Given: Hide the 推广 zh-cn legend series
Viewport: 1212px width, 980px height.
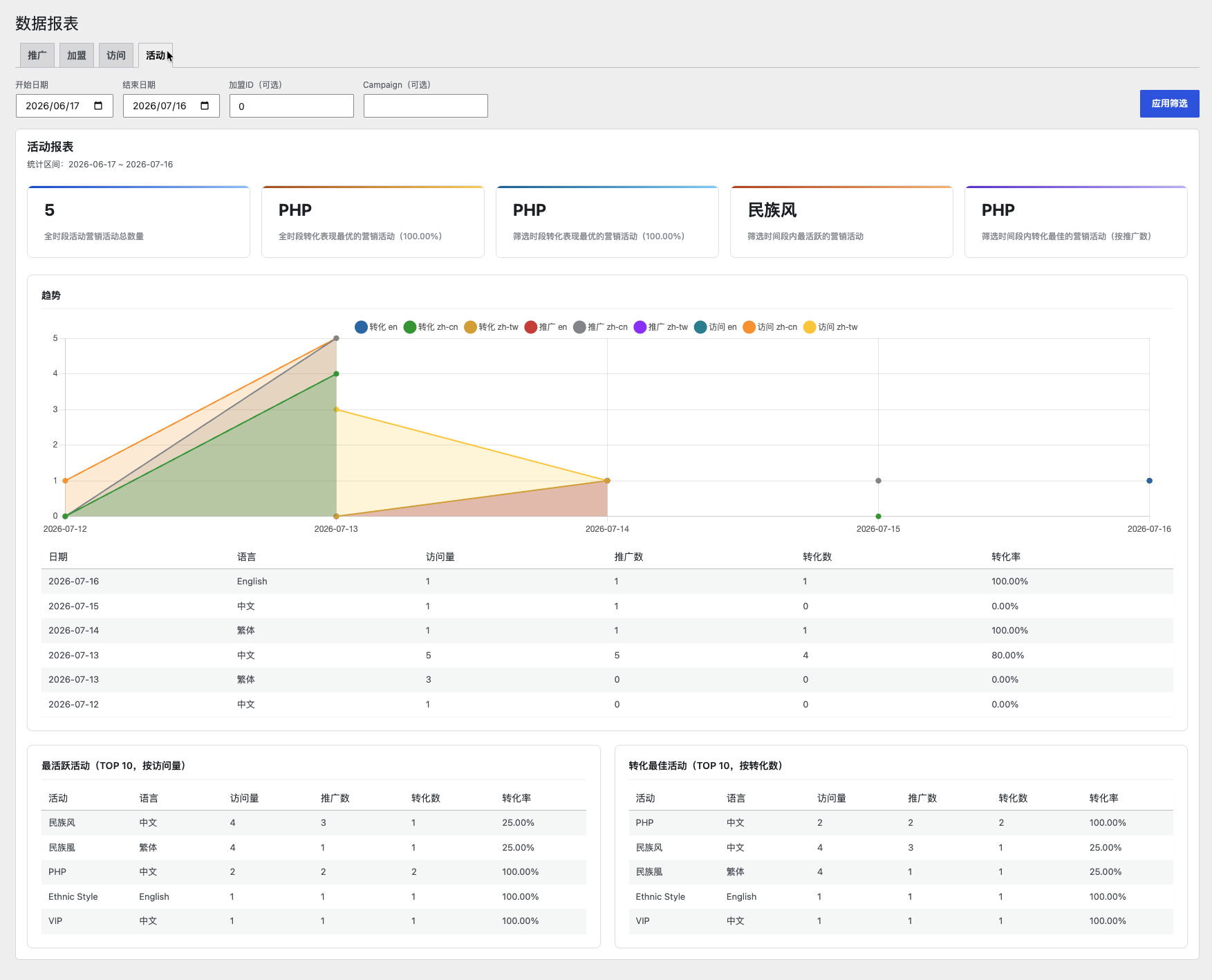Looking at the screenshot, I should pos(600,327).
